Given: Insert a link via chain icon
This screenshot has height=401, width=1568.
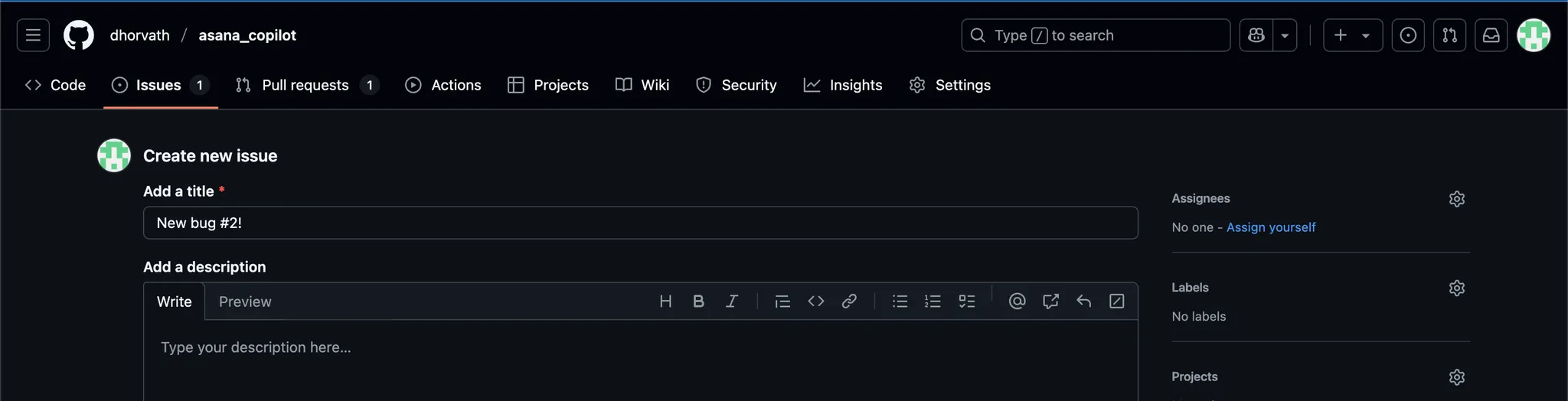Looking at the screenshot, I should pos(849,302).
